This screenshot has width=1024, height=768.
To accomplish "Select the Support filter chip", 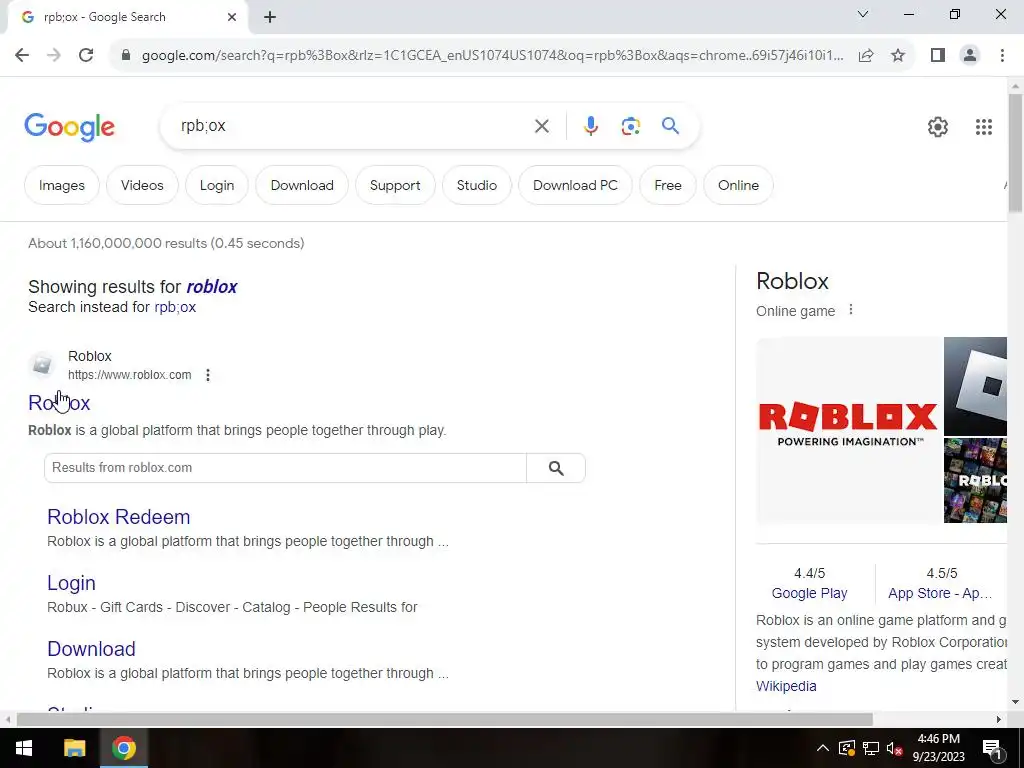I will pos(395,185).
